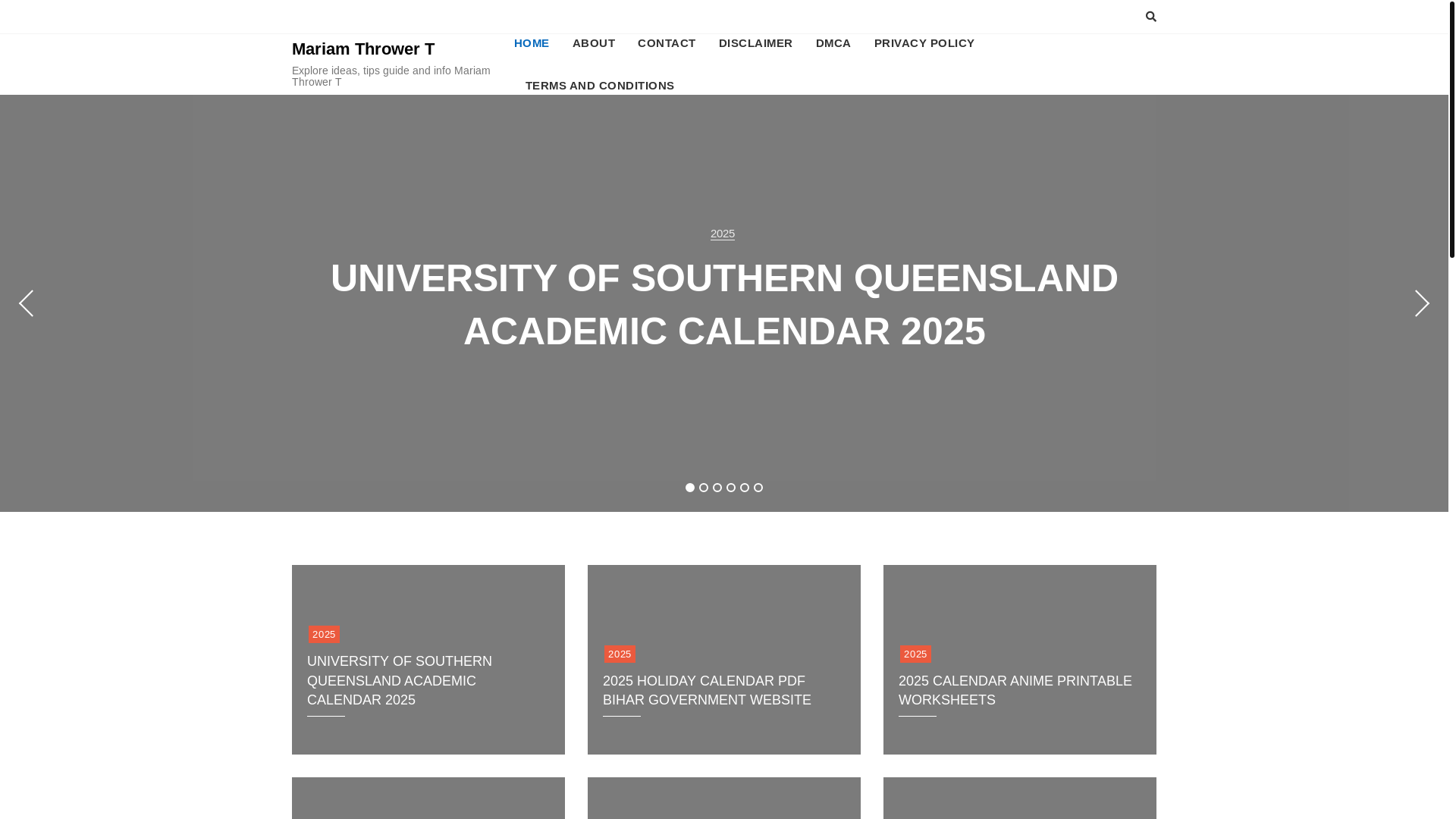Screen dimensions: 1456x819
Task: Click the Mariam Thrower T site title
Action: click(363, 49)
